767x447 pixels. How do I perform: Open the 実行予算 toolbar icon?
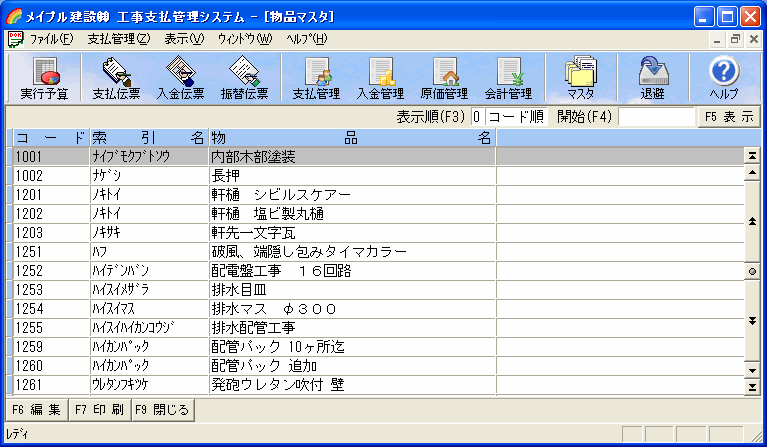pos(45,78)
